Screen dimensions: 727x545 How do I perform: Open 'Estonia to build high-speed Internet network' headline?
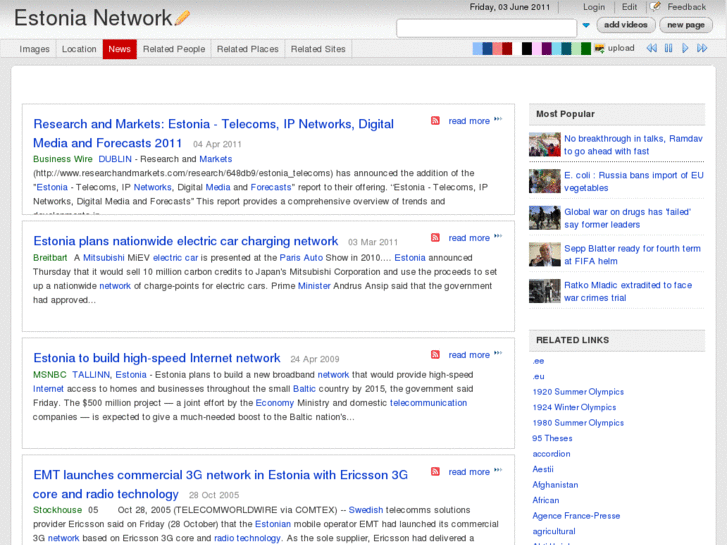(157, 358)
